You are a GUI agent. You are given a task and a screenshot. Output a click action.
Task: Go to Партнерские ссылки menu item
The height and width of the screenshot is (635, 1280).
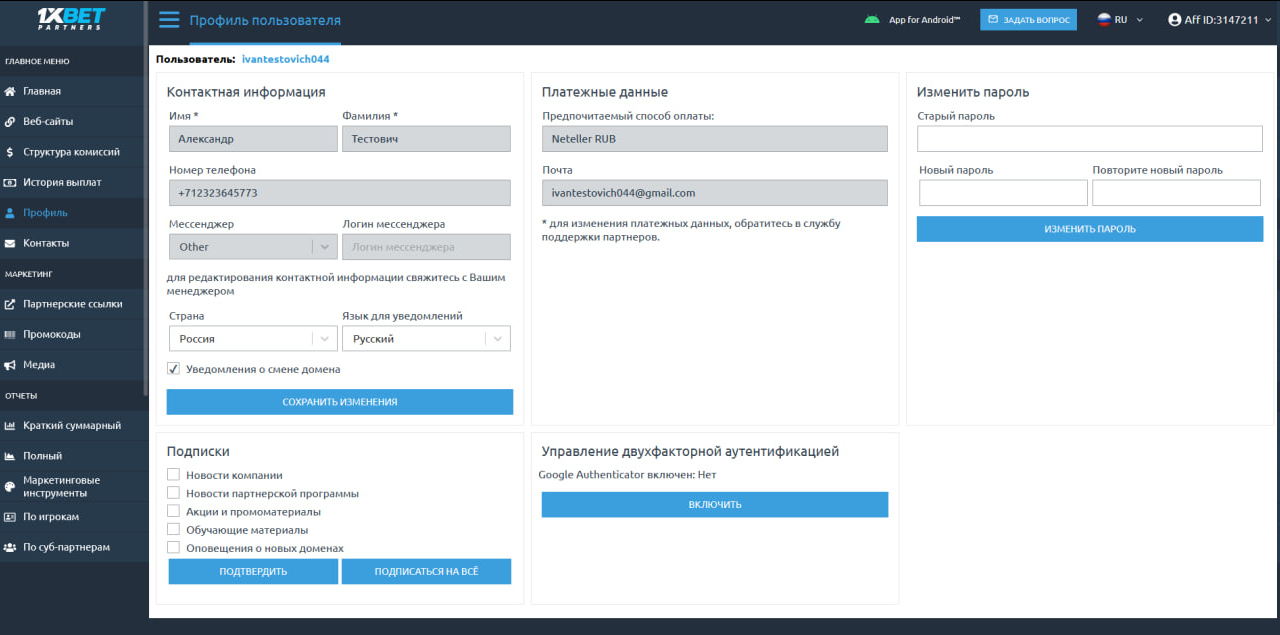tap(72, 304)
